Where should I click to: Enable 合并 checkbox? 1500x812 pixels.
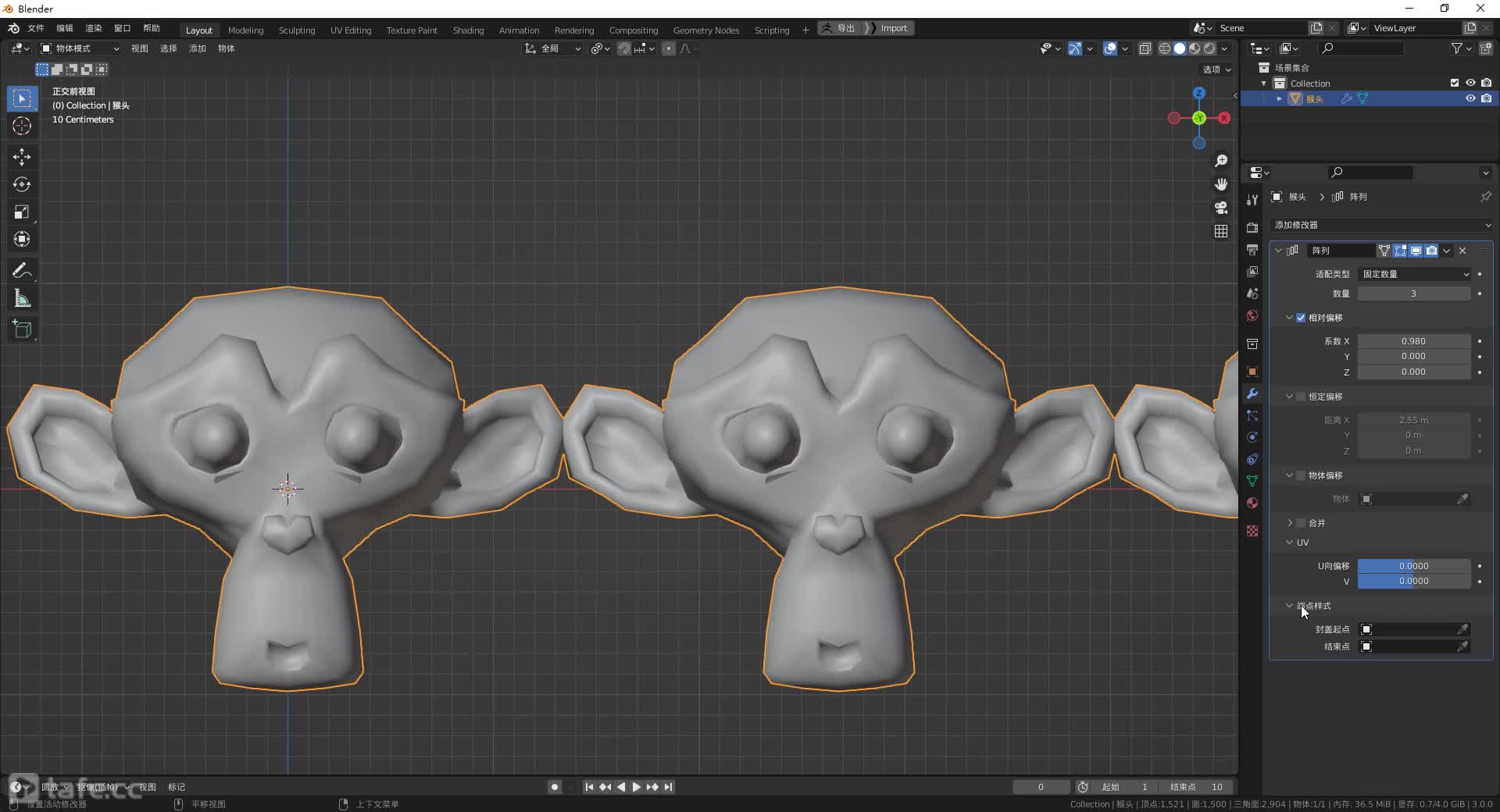(x=1301, y=523)
